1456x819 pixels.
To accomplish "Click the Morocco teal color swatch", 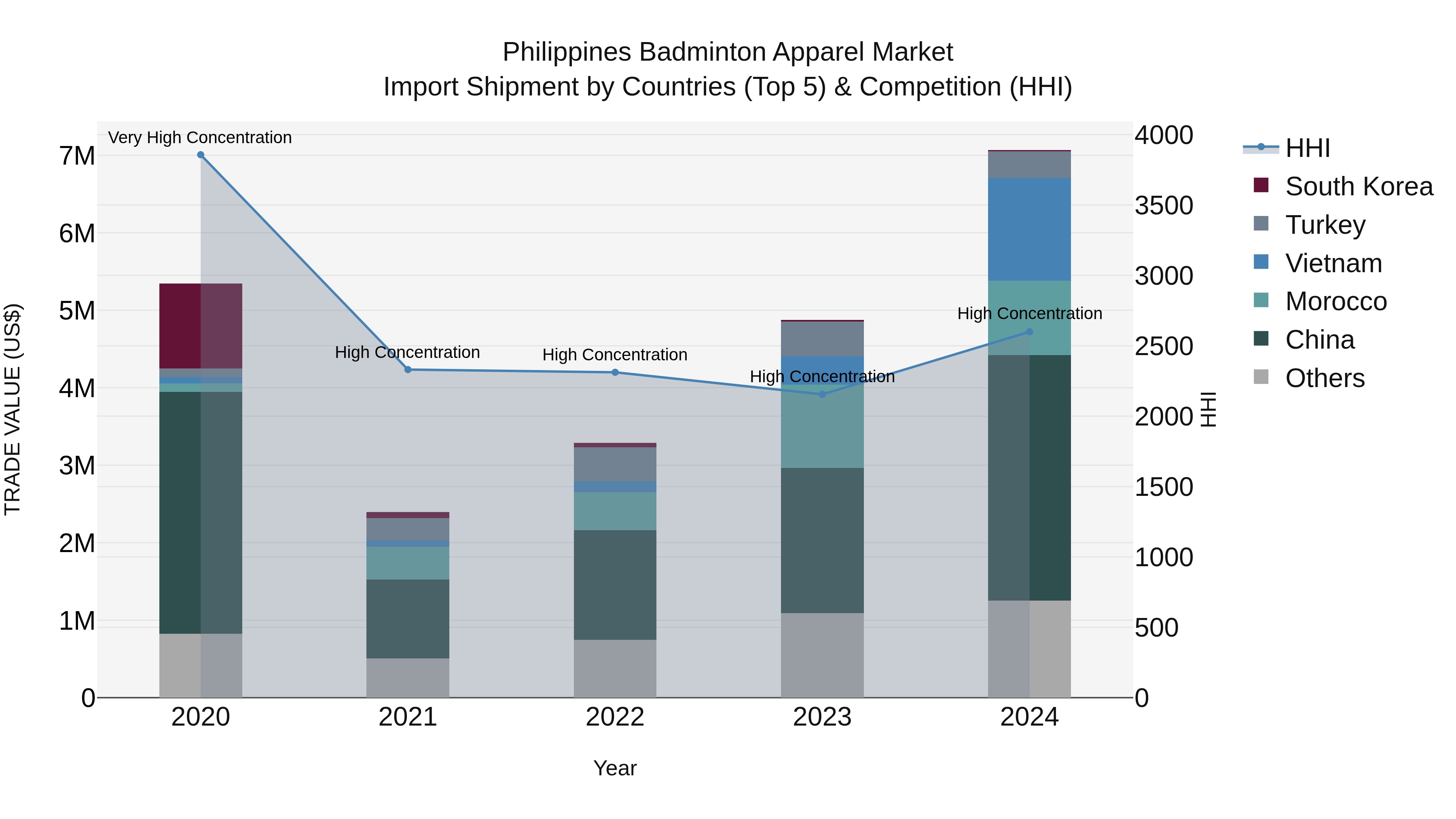I will point(1261,300).
